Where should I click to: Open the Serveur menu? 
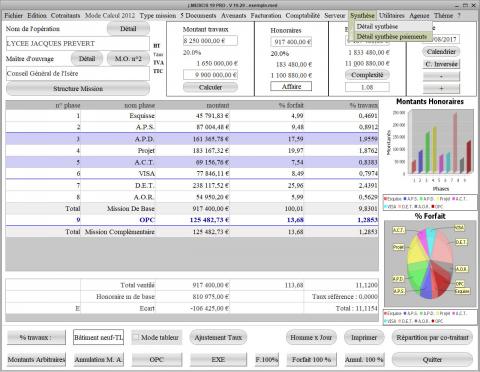pos(334,16)
